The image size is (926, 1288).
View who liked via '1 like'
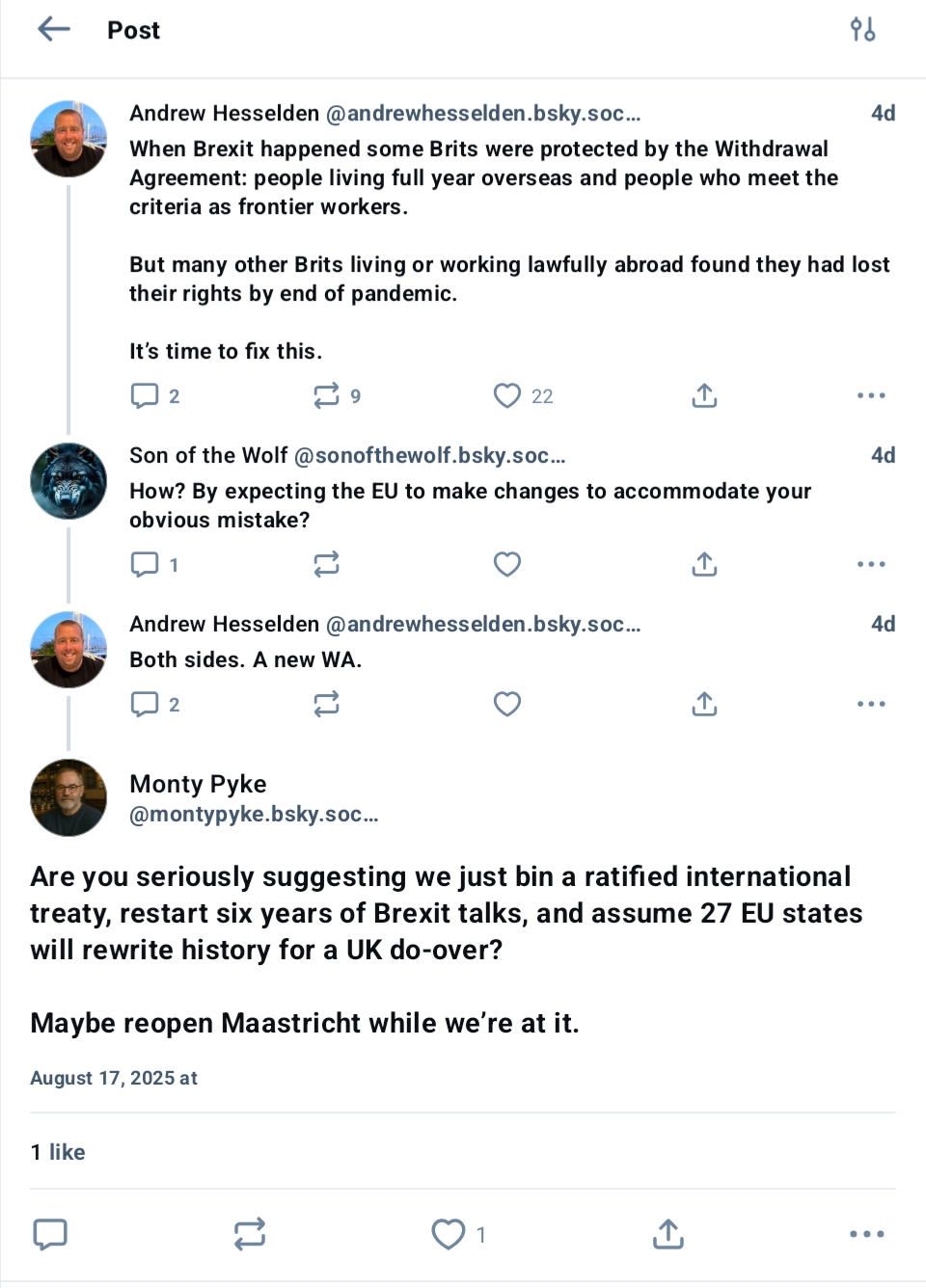tap(58, 1152)
